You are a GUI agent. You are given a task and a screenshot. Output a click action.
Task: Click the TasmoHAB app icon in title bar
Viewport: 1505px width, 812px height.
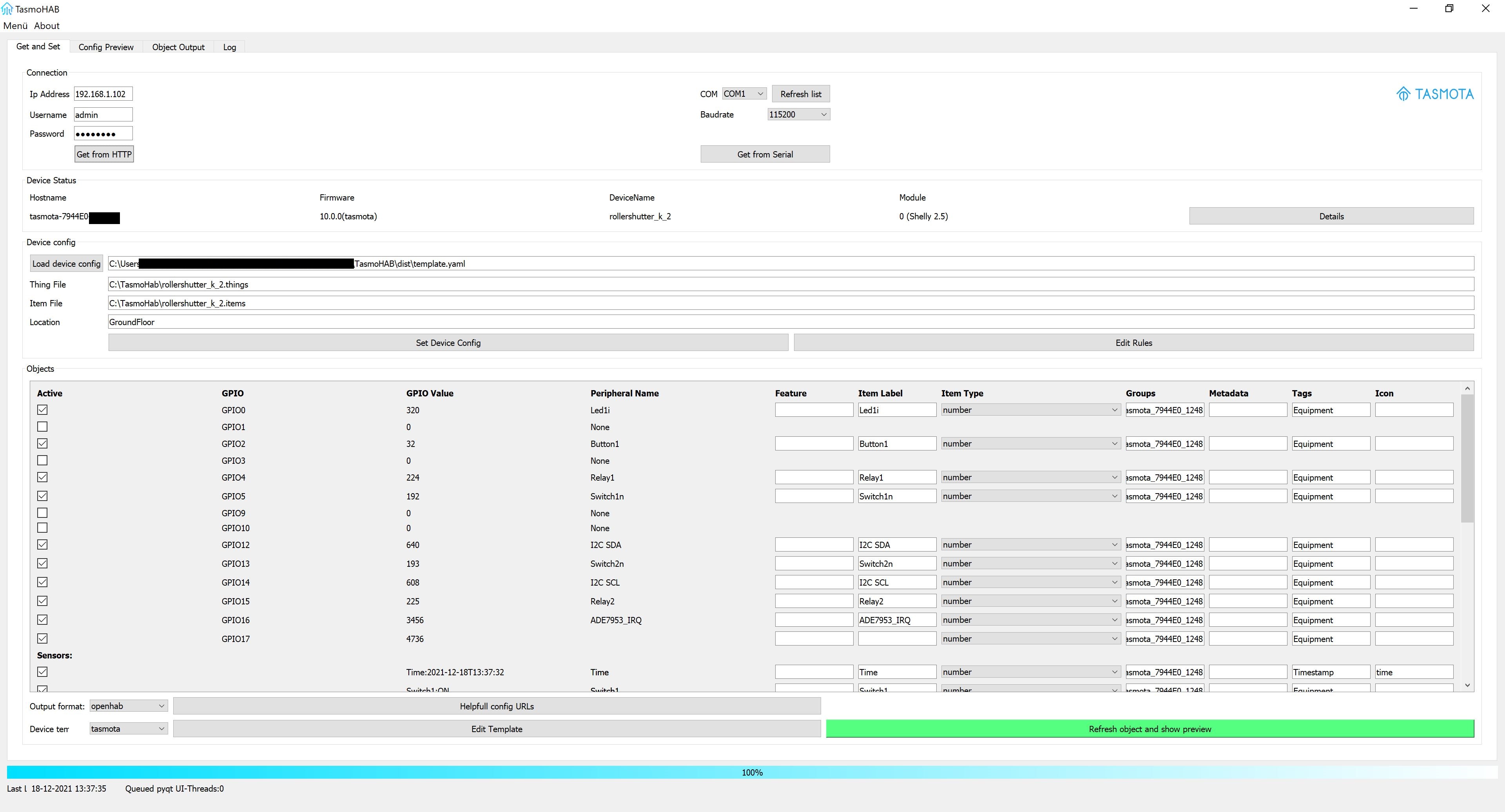(6, 9)
